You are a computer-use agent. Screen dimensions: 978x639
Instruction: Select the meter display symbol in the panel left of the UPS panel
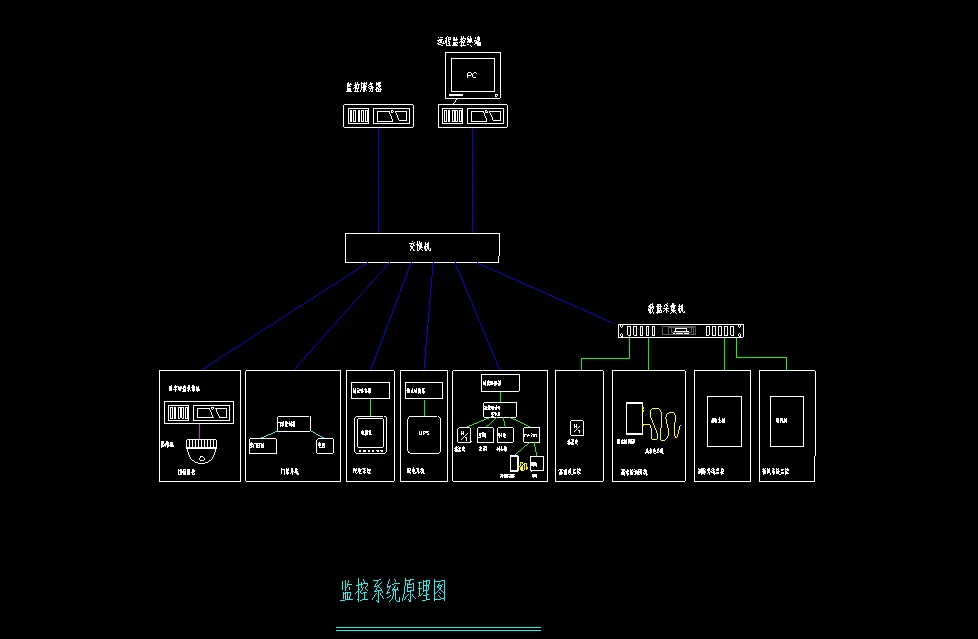pyautogui.click(x=370, y=434)
